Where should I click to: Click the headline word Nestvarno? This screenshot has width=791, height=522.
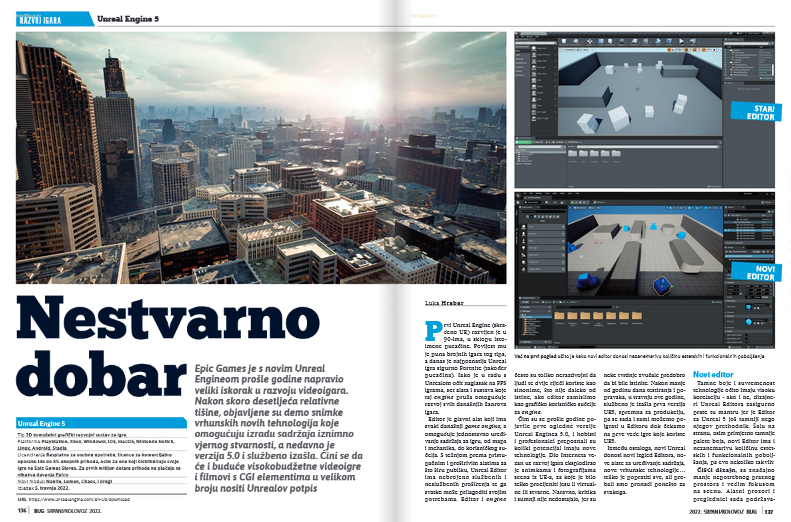tap(168, 319)
